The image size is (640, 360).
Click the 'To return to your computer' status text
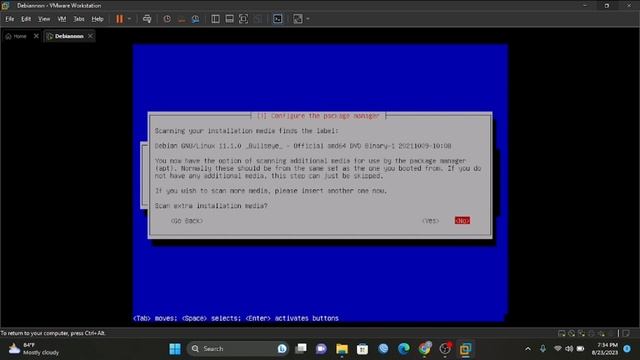53,333
